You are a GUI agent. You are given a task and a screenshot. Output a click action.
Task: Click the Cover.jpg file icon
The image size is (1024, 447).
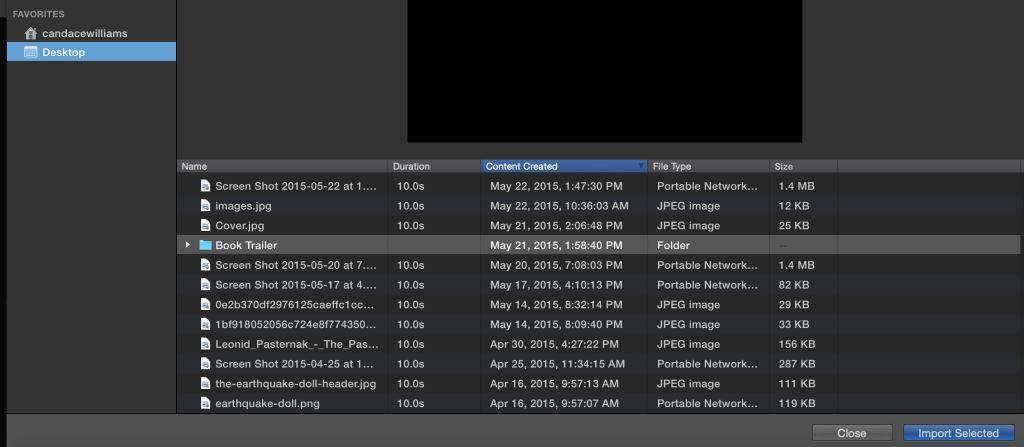pyautogui.click(x=205, y=226)
